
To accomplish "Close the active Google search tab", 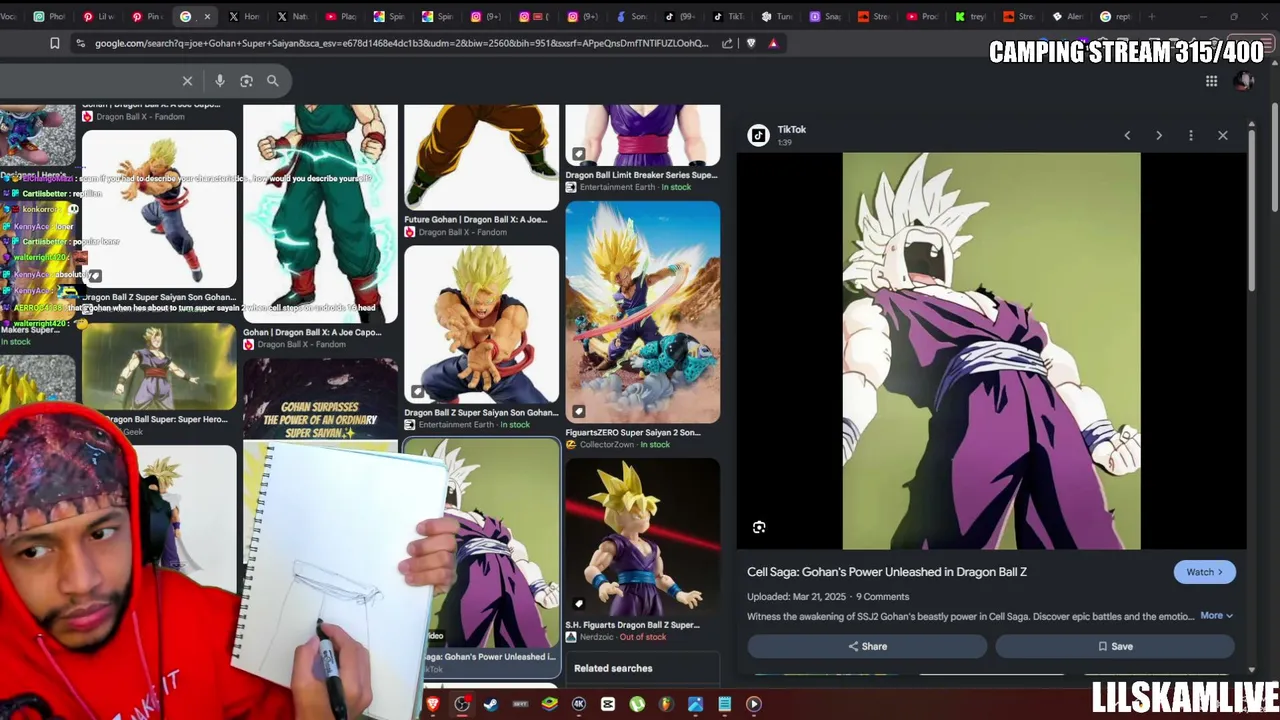I will click(x=207, y=16).
